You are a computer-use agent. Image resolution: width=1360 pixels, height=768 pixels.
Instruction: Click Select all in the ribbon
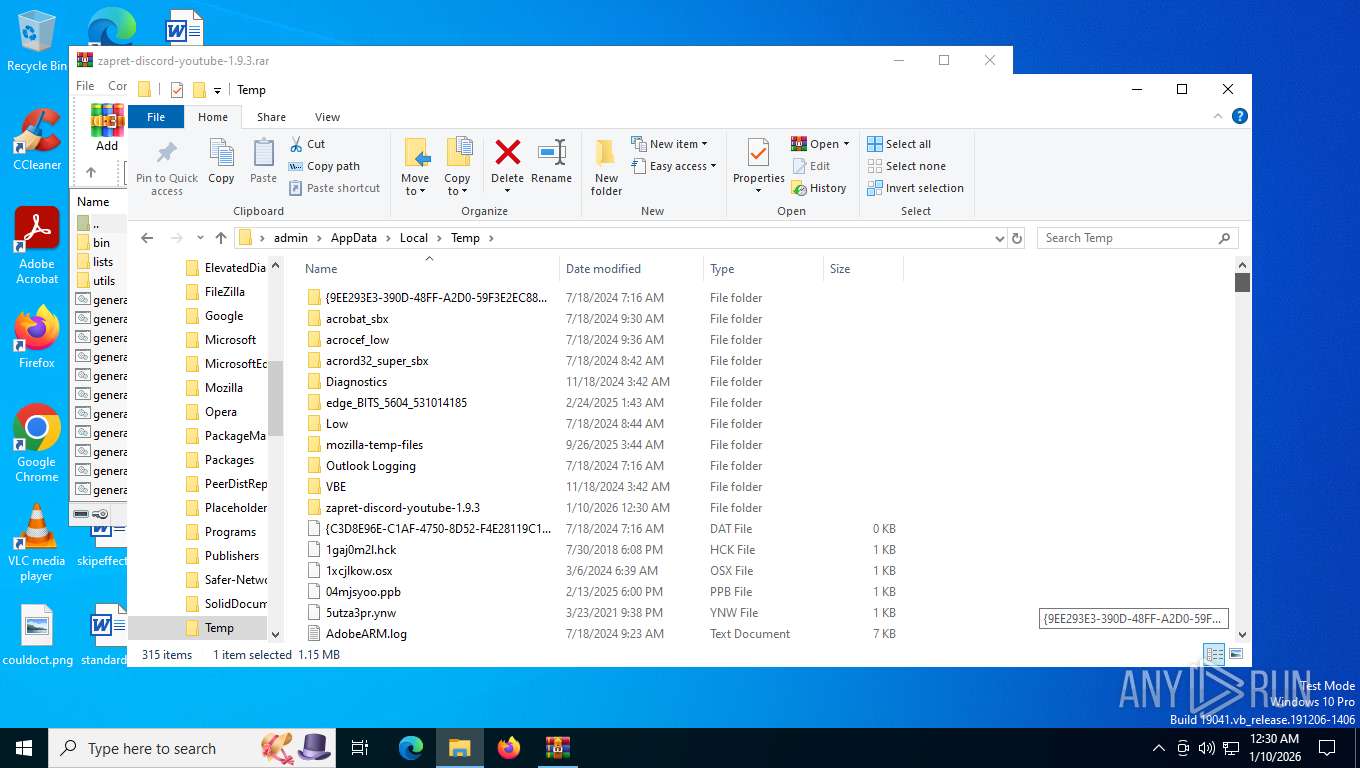point(899,144)
